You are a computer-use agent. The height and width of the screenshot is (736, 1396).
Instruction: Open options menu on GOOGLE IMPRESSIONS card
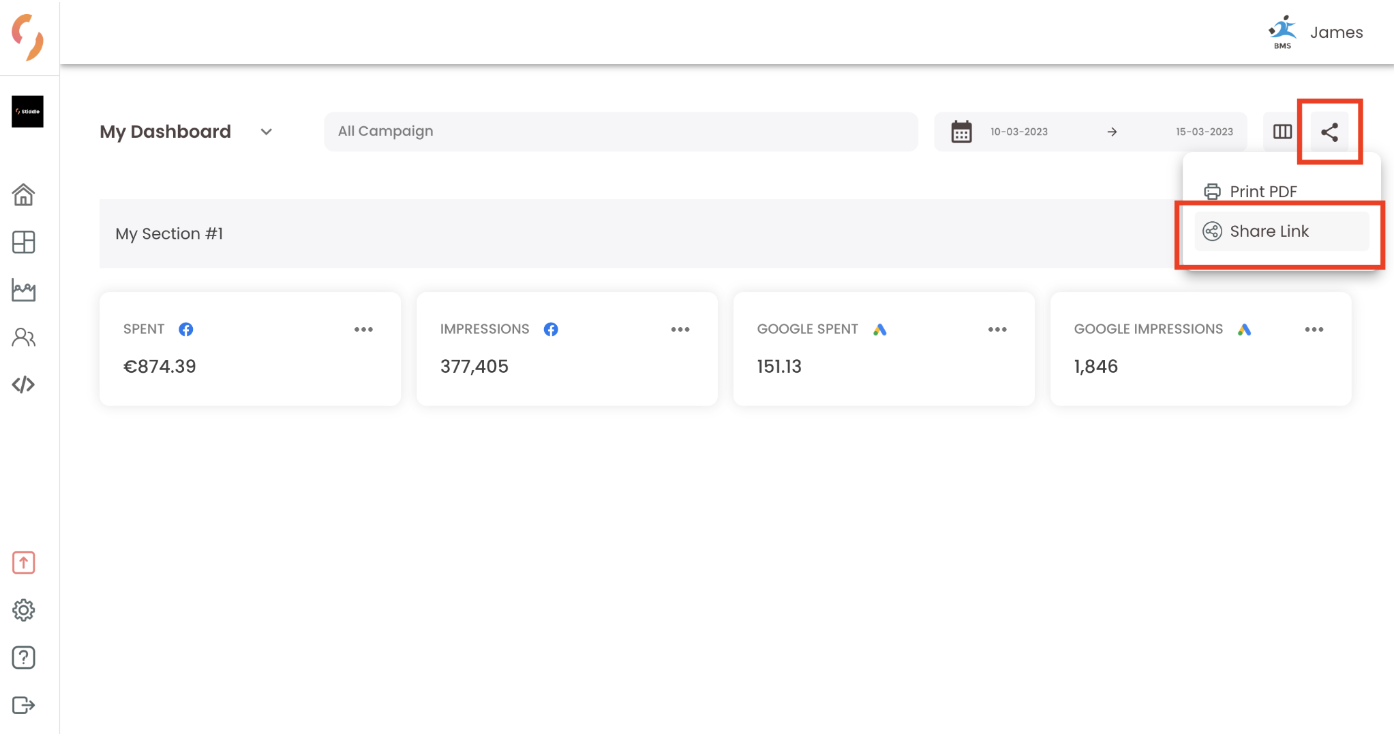click(x=1314, y=329)
